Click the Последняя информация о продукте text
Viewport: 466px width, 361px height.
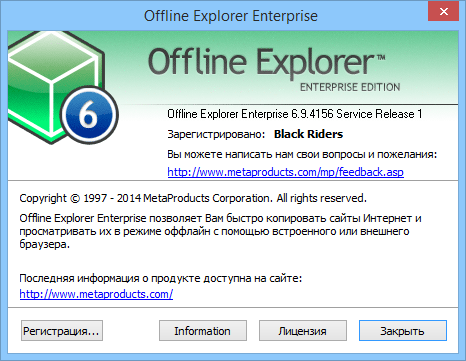coord(161,278)
